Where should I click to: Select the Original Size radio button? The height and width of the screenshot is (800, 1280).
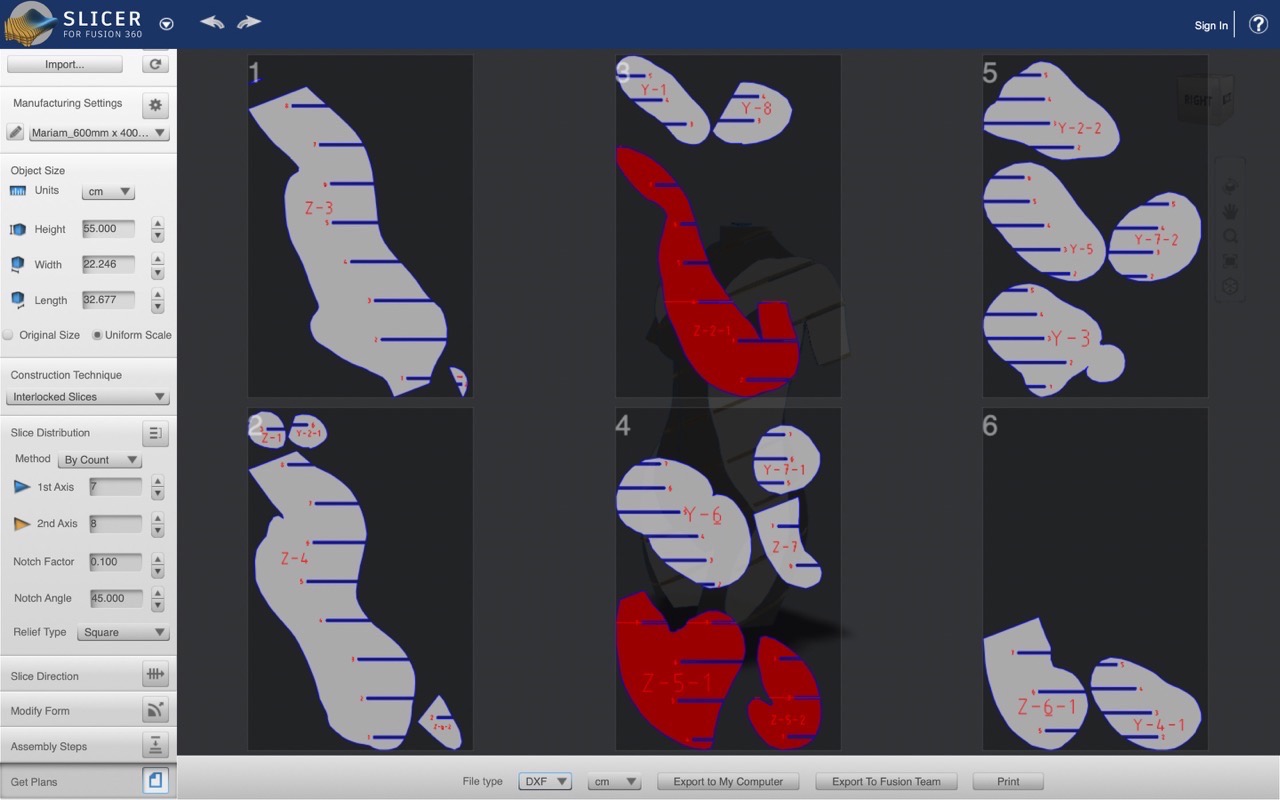(8, 335)
